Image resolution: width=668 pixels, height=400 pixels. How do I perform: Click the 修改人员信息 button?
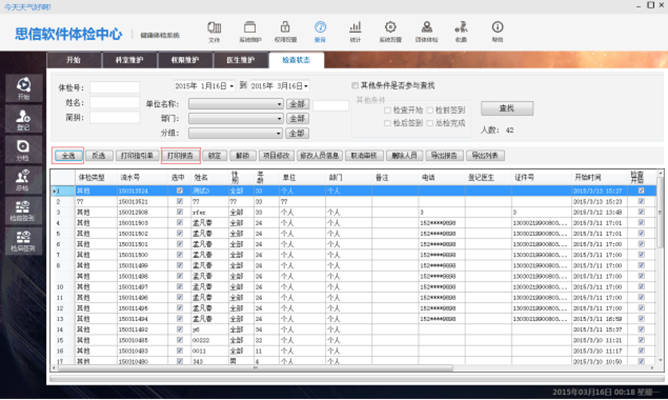coord(320,156)
